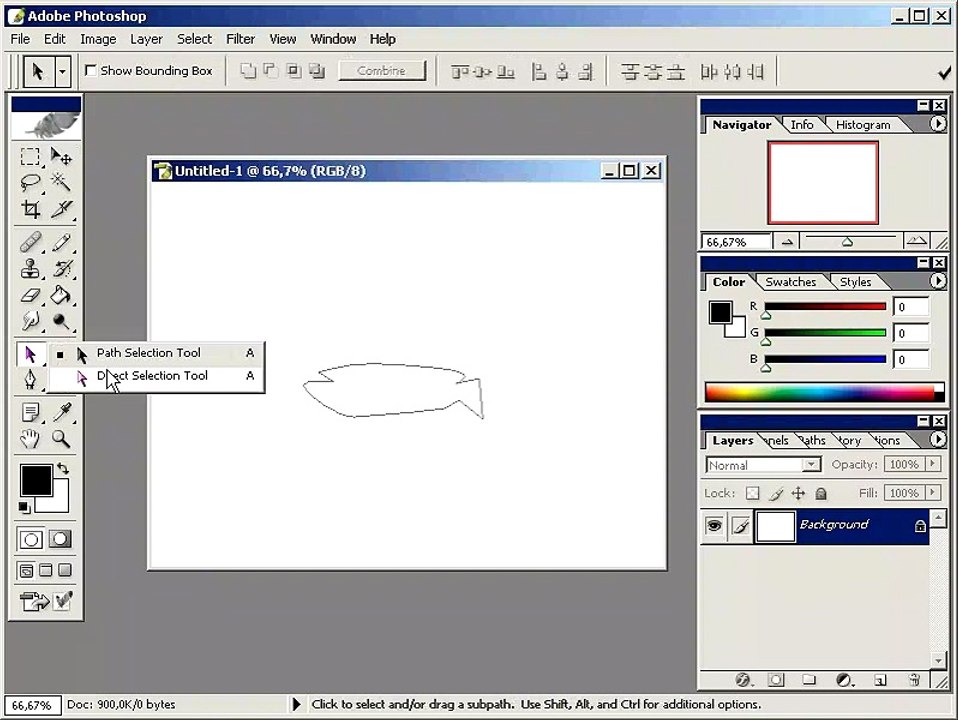Click the Red value input field
Image resolution: width=958 pixels, height=720 pixels.
click(x=910, y=307)
